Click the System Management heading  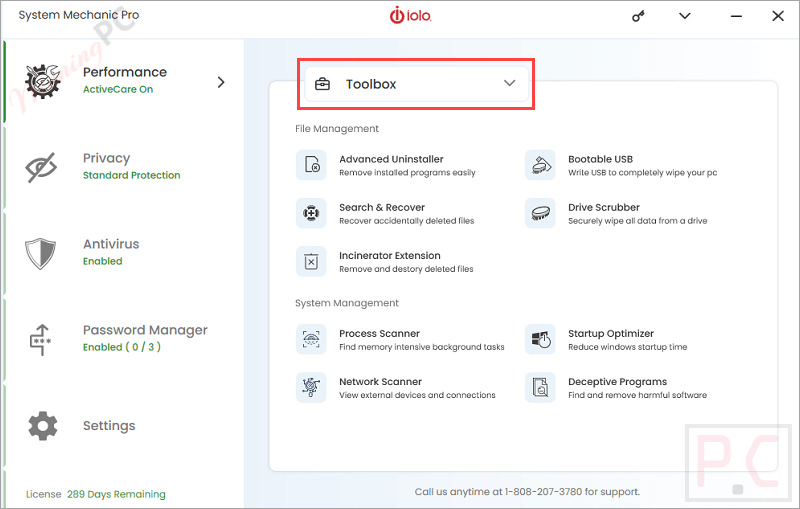click(x=347, y=303)
